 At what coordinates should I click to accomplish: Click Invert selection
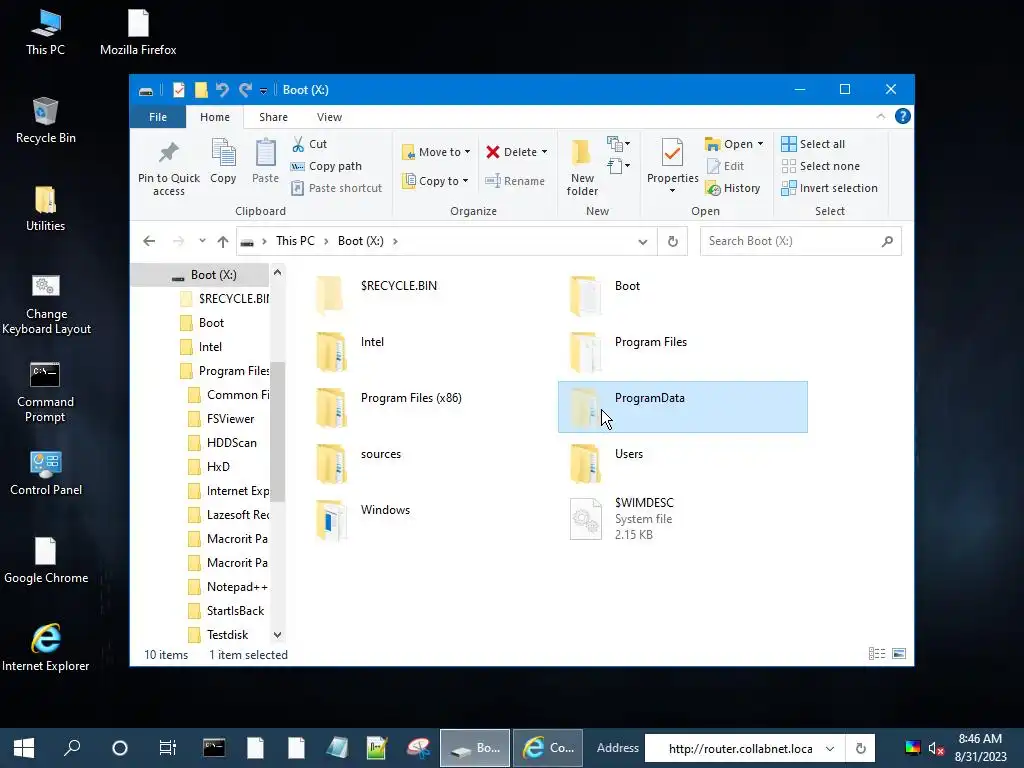829,188
